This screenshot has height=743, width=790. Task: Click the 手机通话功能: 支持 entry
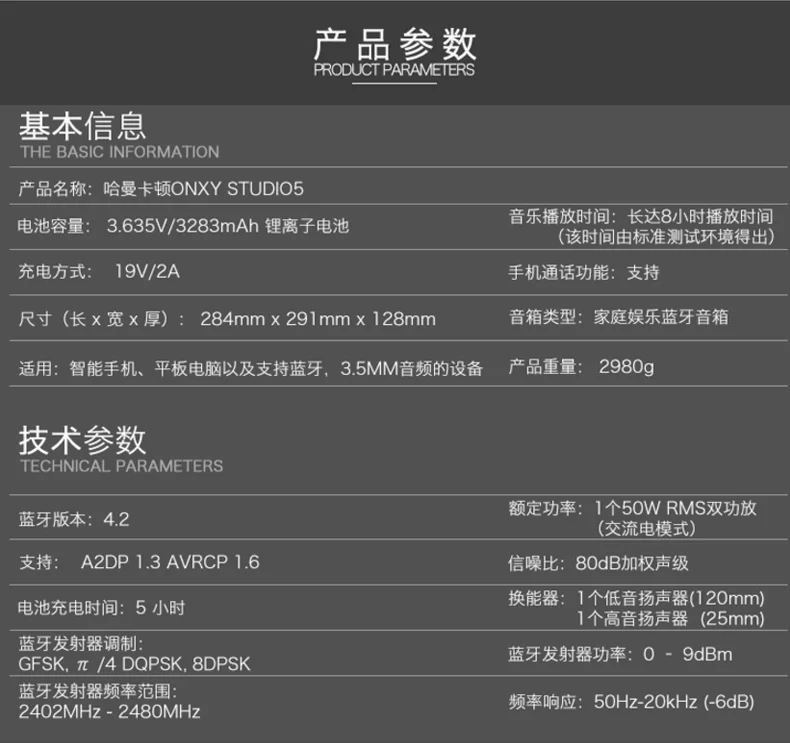(x=584, y=273)
